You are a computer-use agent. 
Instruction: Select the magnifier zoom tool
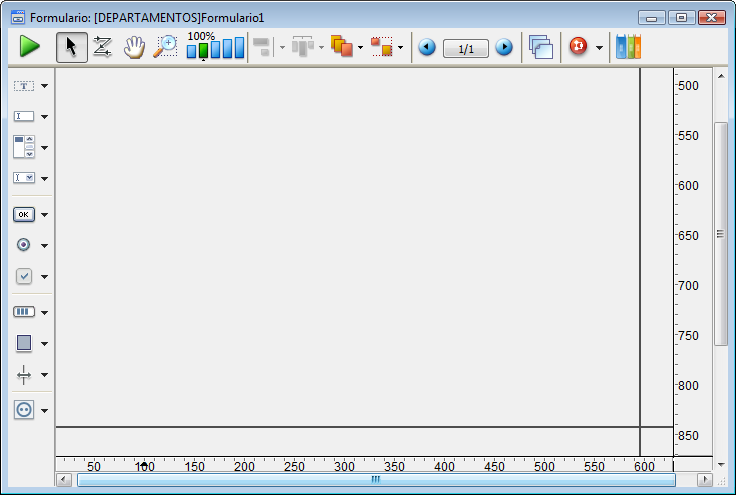click(165, 47)
